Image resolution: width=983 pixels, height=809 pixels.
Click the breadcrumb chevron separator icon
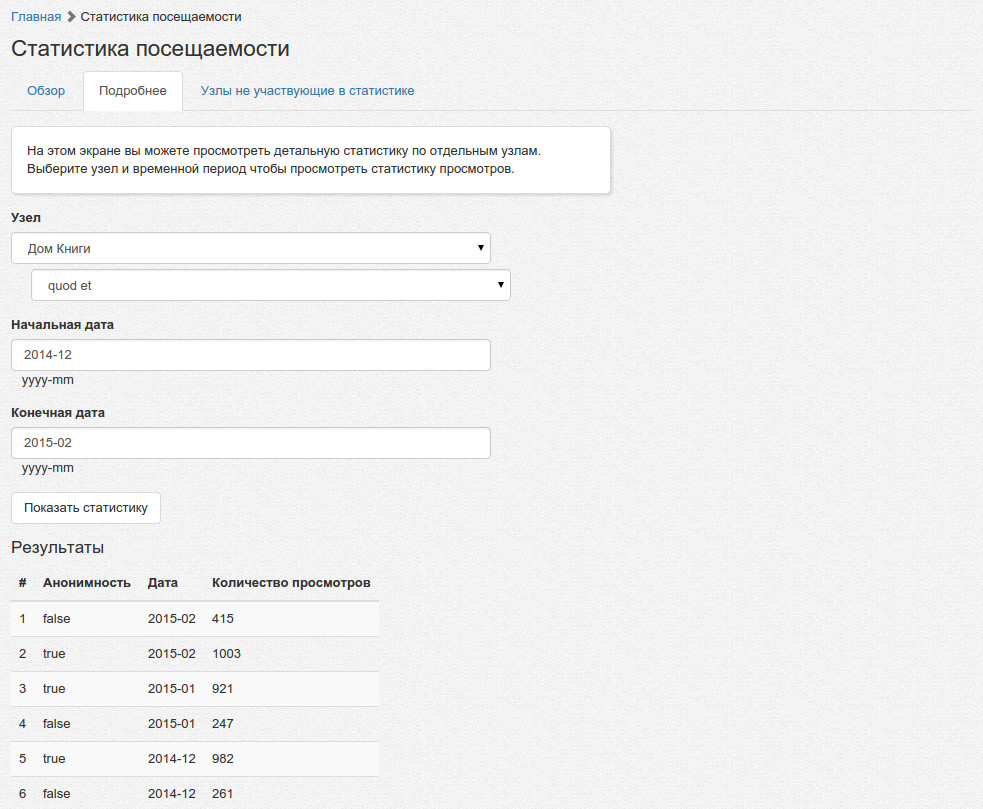[x=71, y=17]
